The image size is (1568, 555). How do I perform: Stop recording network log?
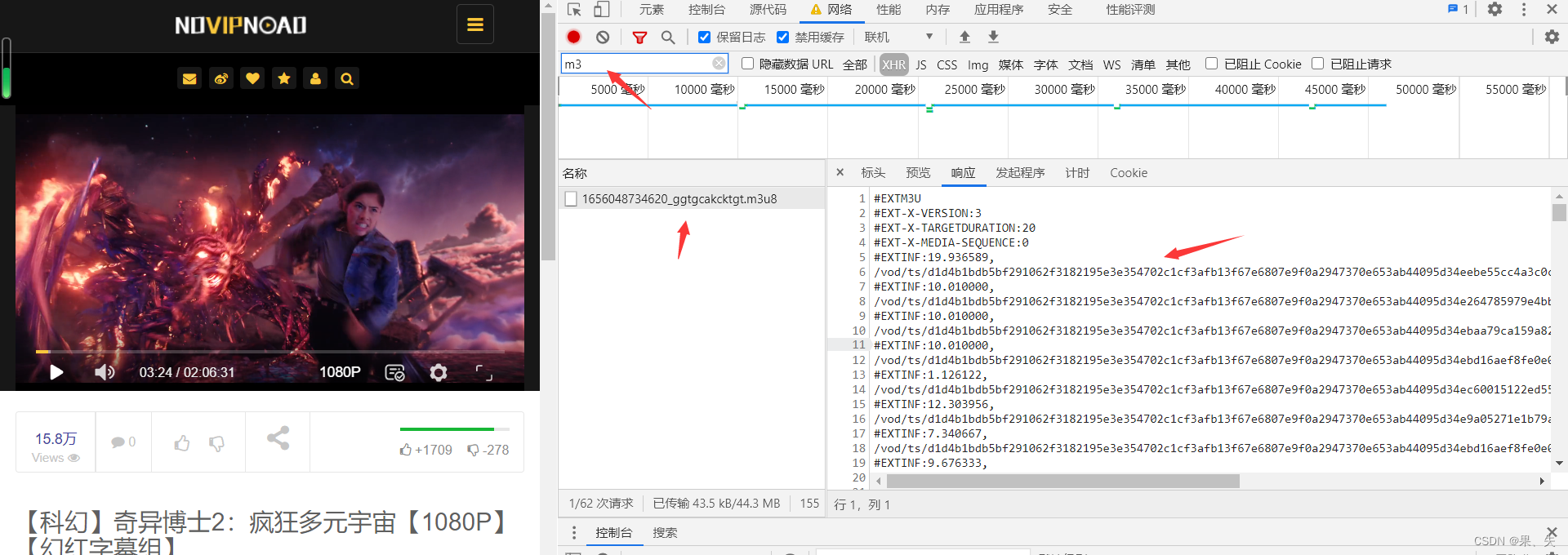point(574,37)
